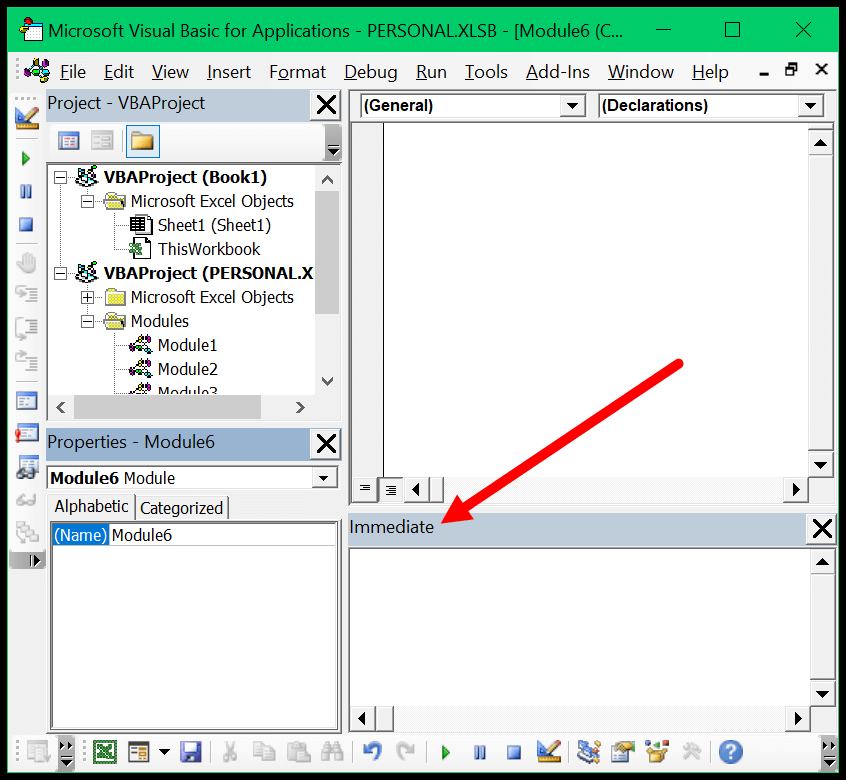The height and width of the screenshot is (780, 846).
Task: Save PERSONAL.XLSB using the Save icon
Action: point(191,752)
